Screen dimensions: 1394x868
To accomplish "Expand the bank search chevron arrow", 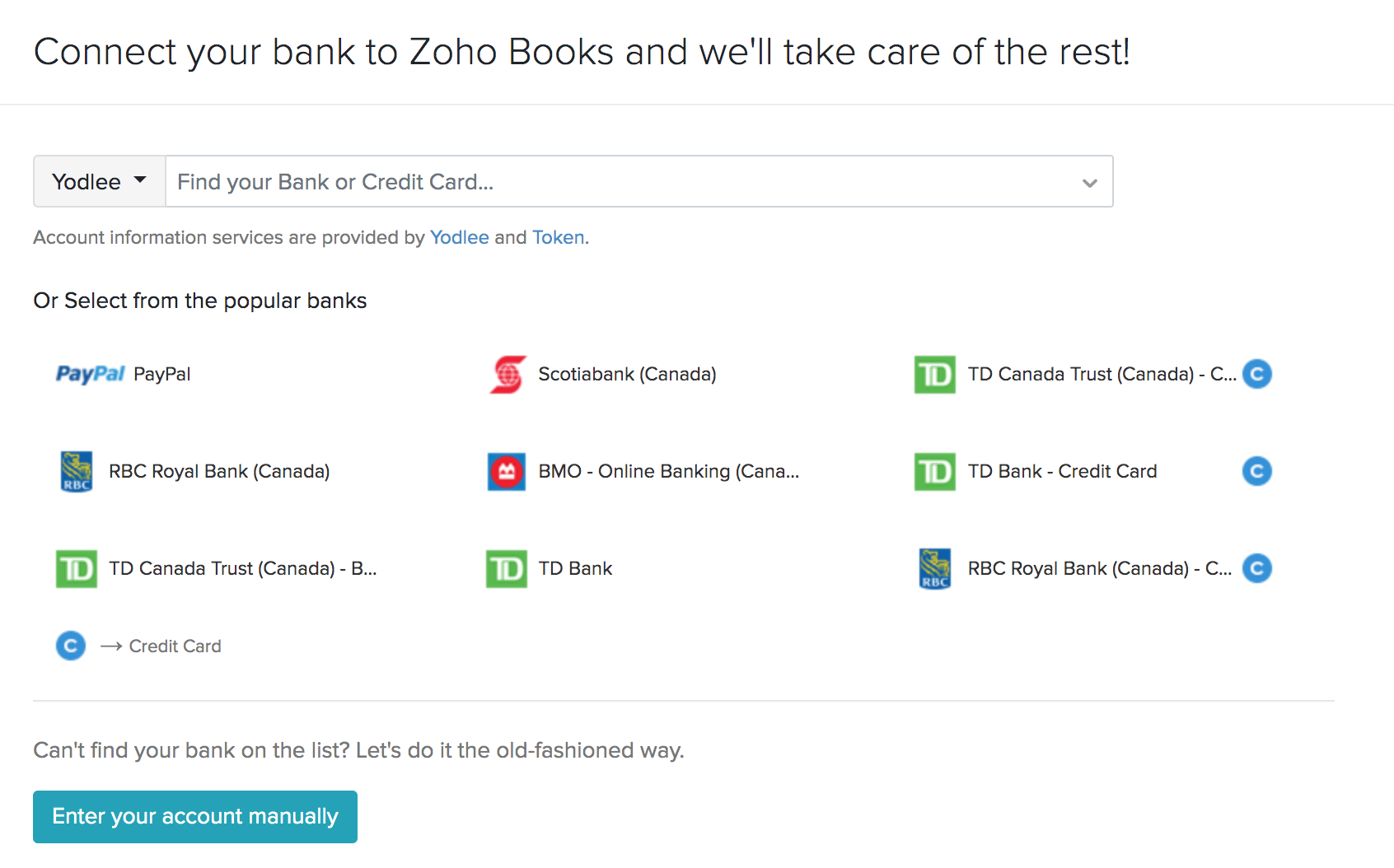I will (x=1089, y=182).
